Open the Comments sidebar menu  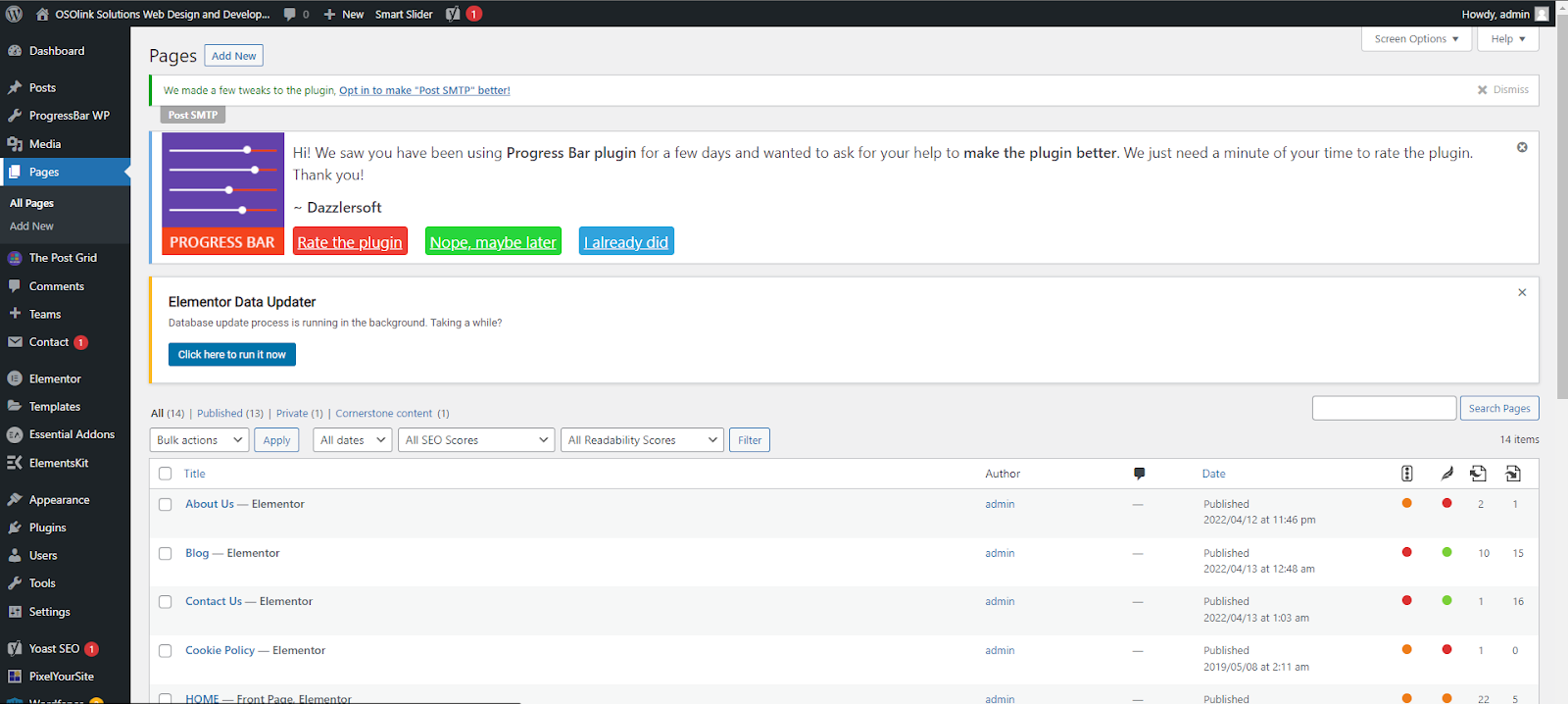pyautogui.click(x=56, y=286)
